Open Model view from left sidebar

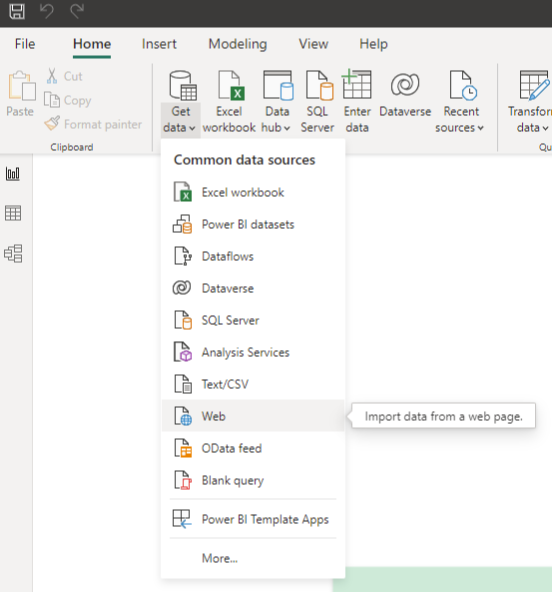13,253
